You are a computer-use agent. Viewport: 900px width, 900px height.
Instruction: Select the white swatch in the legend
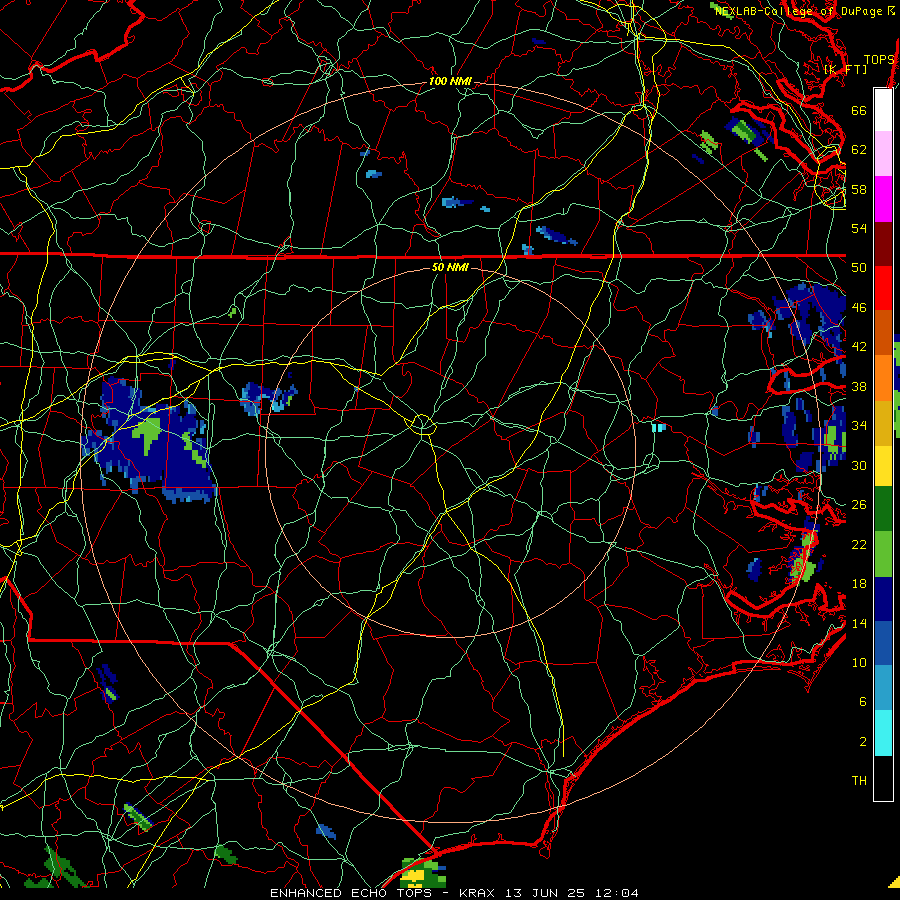pos(883,110)
